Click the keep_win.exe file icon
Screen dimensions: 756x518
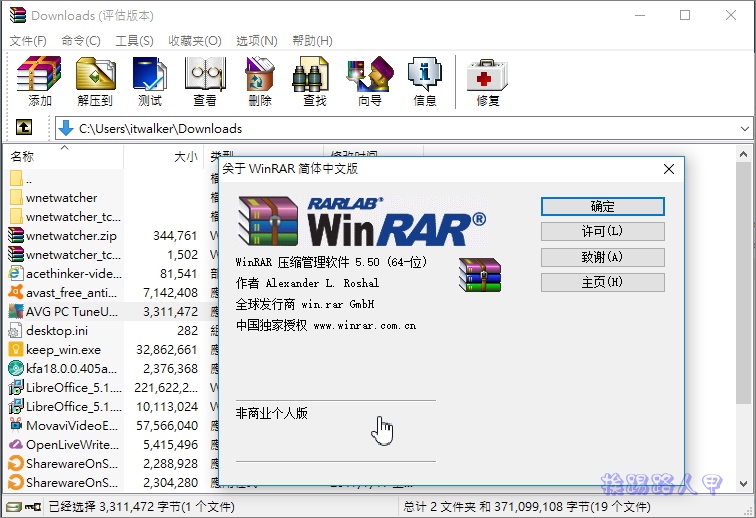(x=16, y=349)
